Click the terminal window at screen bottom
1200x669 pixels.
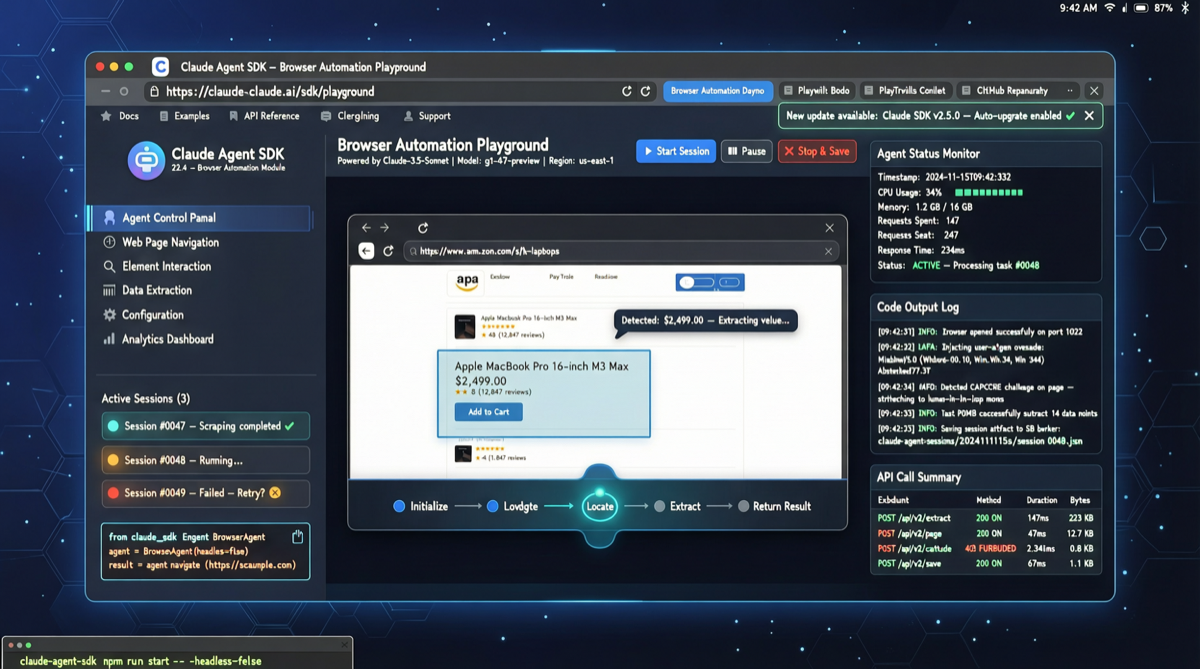pyautogui.click(x=177, y=653)
